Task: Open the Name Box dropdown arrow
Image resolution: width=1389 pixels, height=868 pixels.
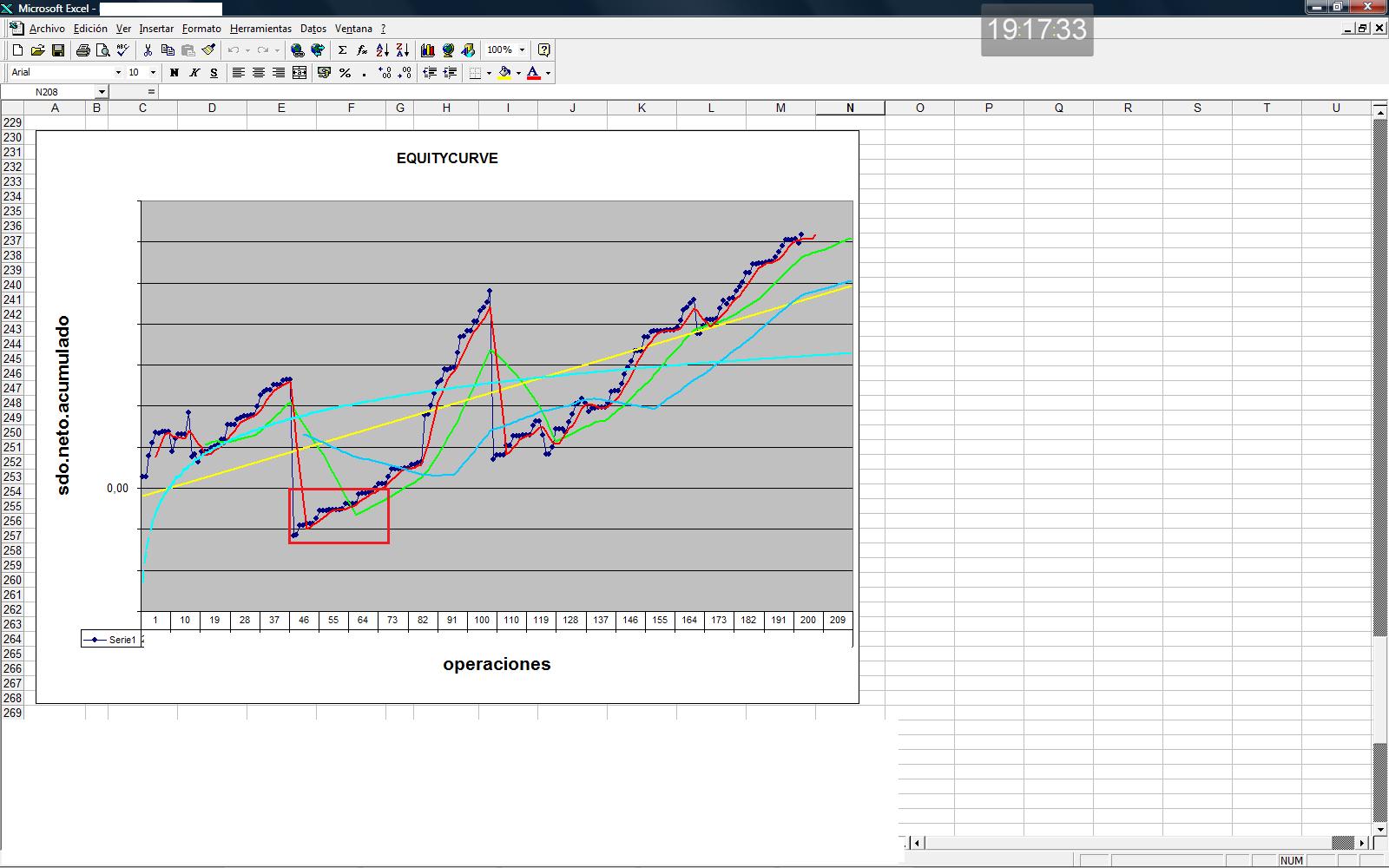Action: [102, 92]
